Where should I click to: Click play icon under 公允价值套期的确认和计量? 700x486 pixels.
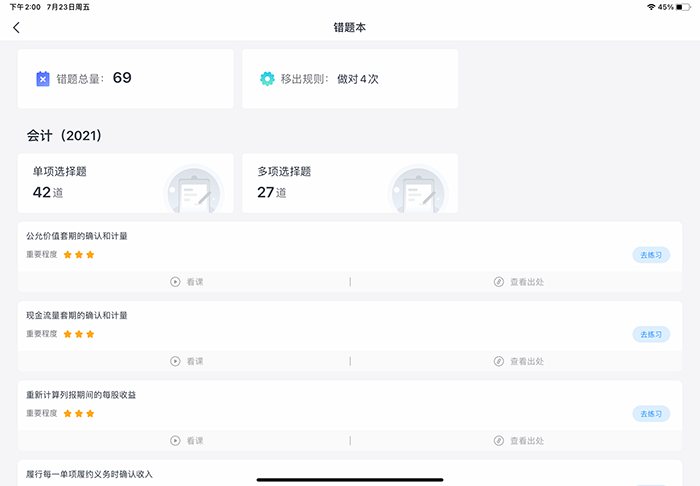(x=175, y=282)
